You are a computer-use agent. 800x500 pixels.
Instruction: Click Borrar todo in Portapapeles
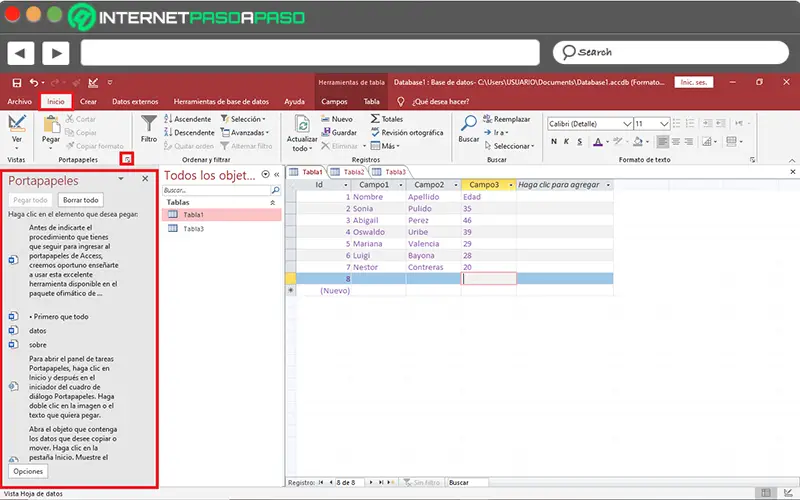81,200
